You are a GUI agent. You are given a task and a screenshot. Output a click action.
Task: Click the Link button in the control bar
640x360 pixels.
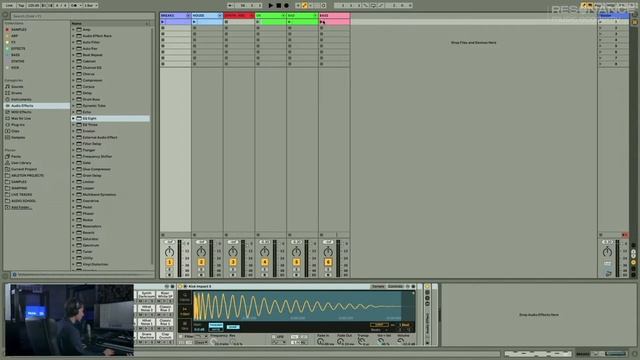9,5
